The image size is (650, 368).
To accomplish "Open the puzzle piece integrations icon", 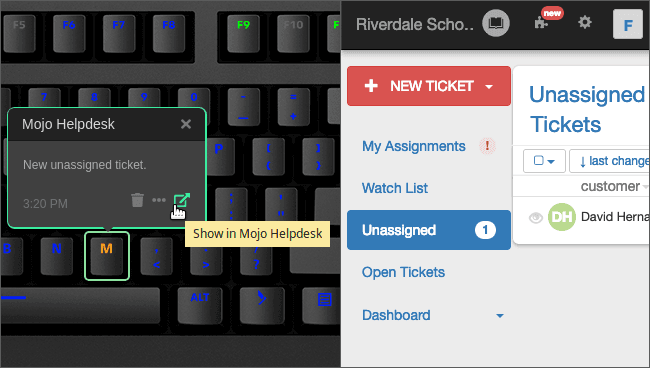I will (541, 22).
